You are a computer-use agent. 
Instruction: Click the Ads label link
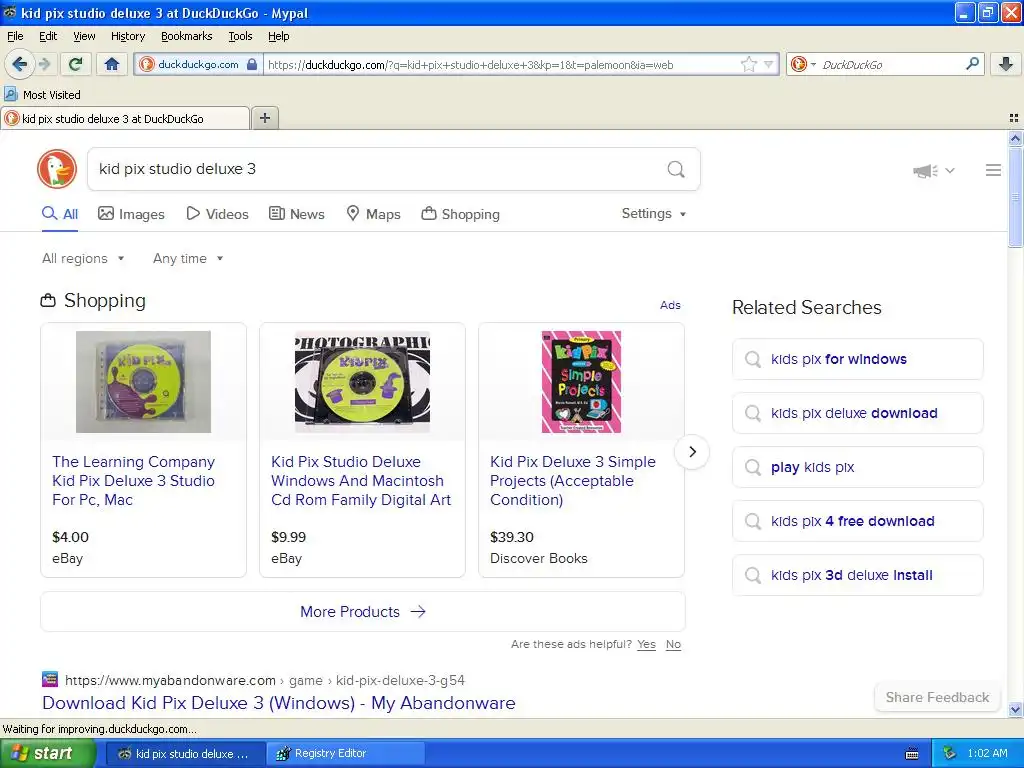coord(670,305)
